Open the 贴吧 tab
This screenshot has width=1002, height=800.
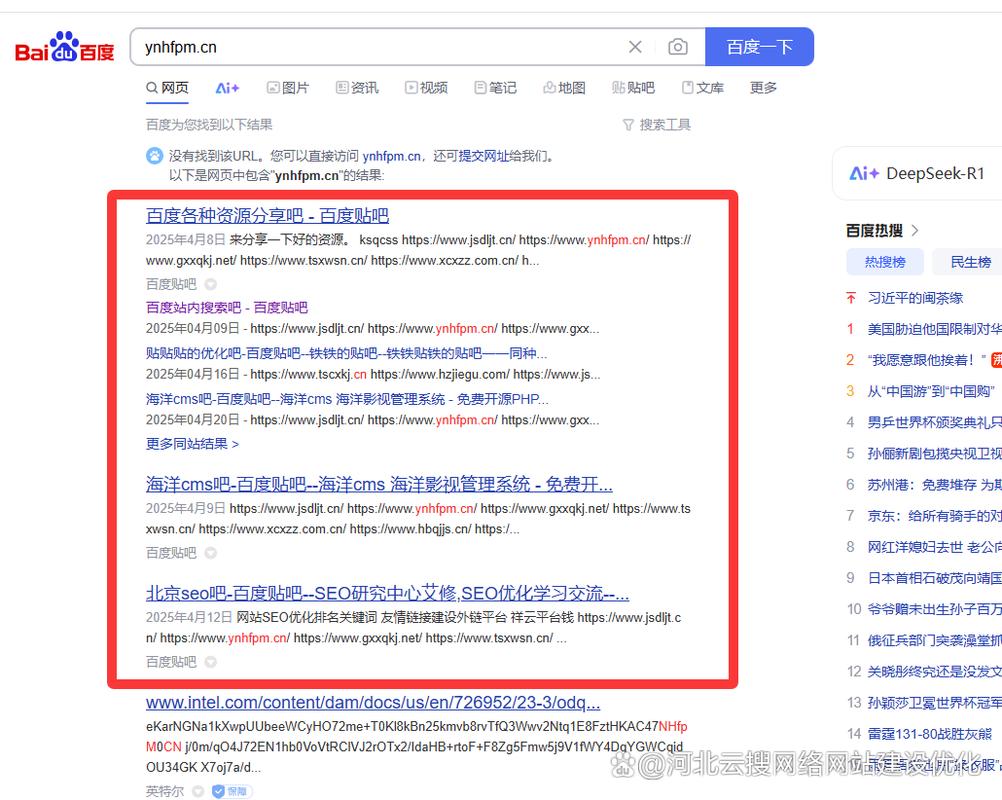(x=633, y=88)
